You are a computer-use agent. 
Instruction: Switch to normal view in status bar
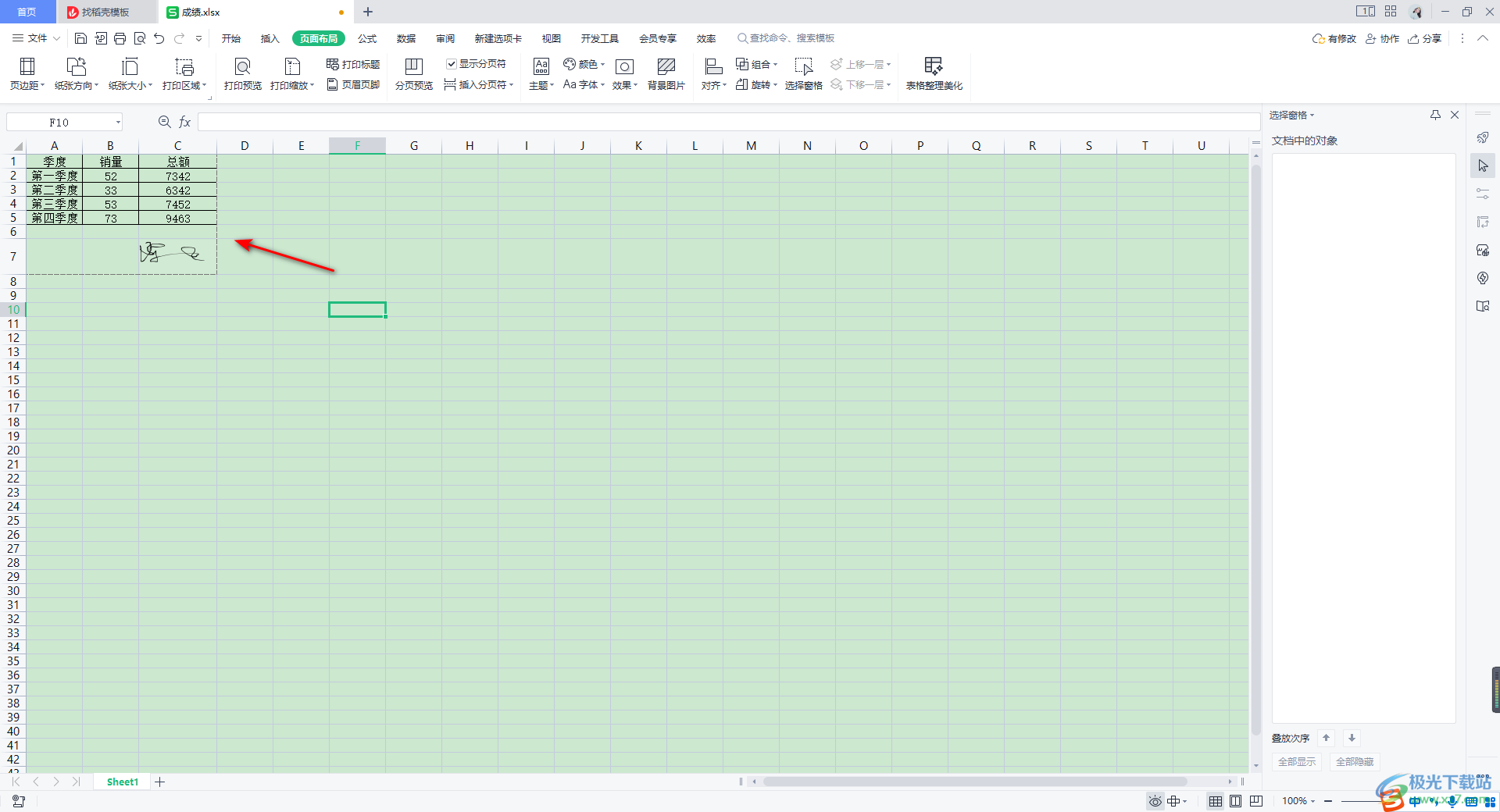click(x=1216, y=801)
